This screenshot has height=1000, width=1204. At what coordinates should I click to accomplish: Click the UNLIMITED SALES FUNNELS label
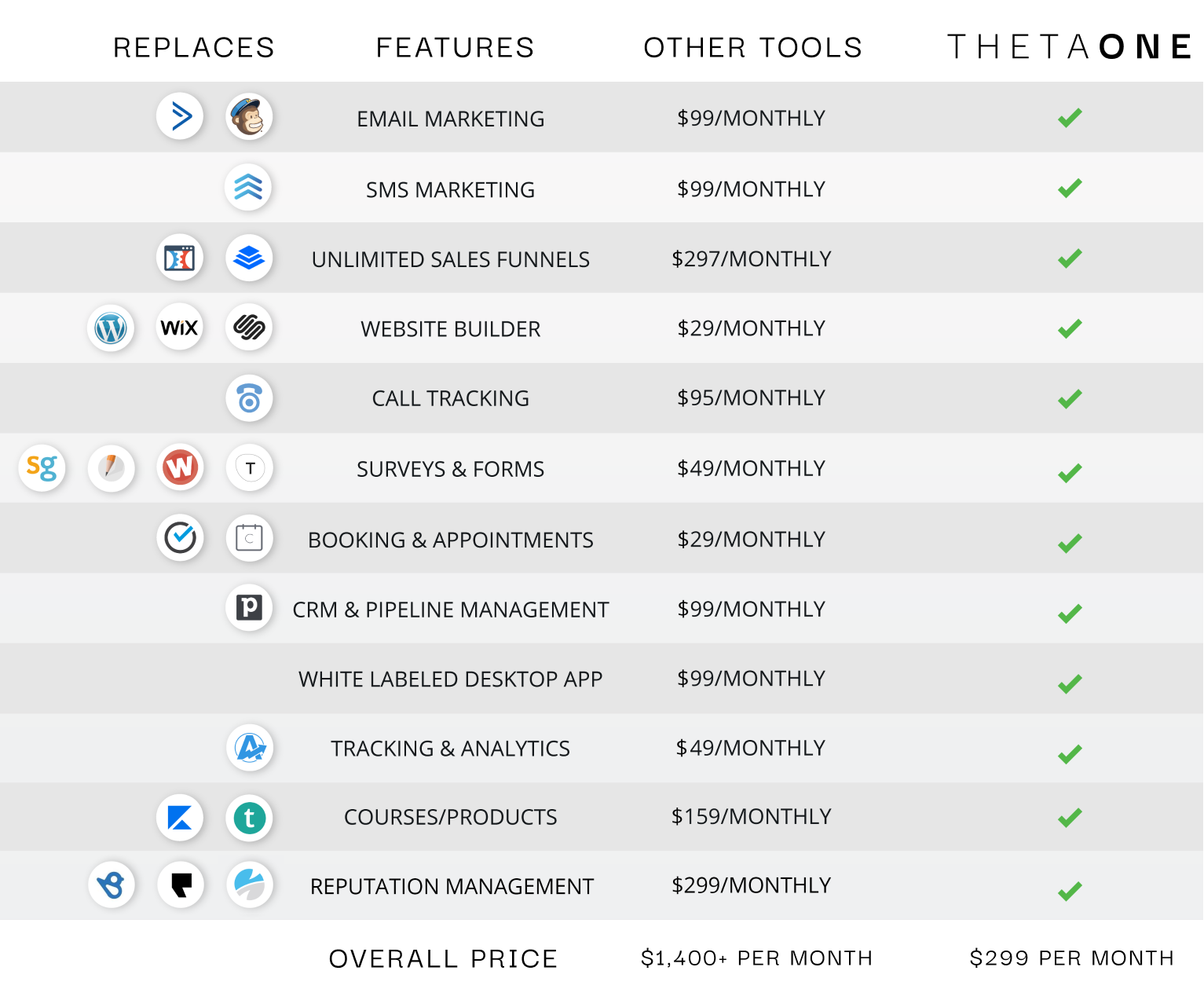click(x=451, y=259)
